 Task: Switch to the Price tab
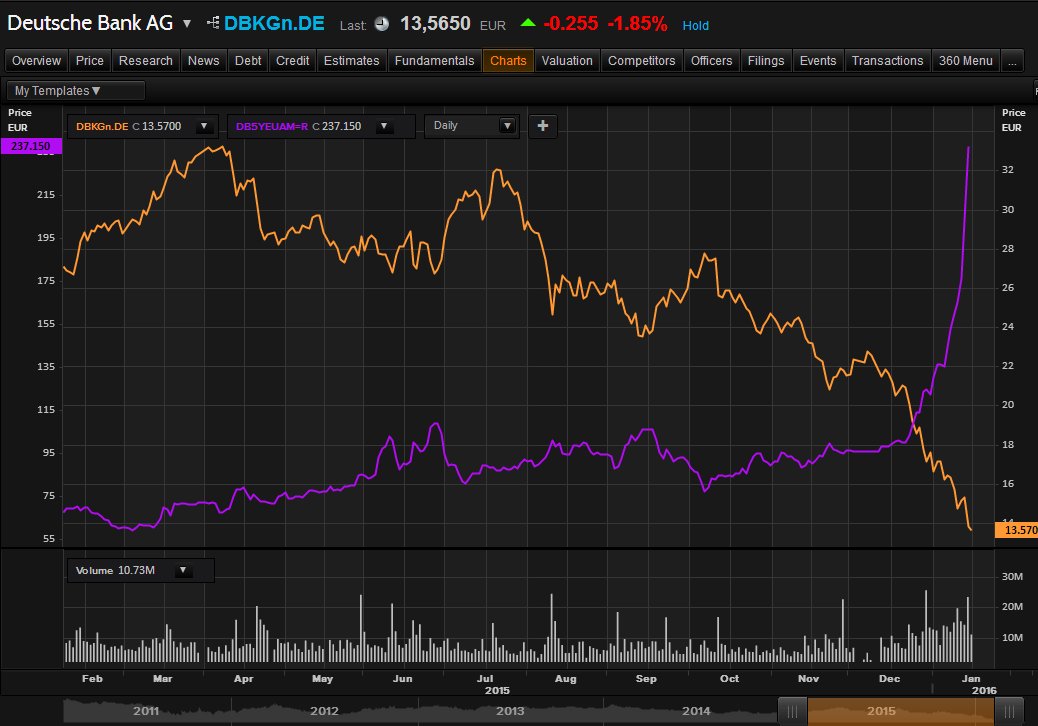click(x=89, y=61)
